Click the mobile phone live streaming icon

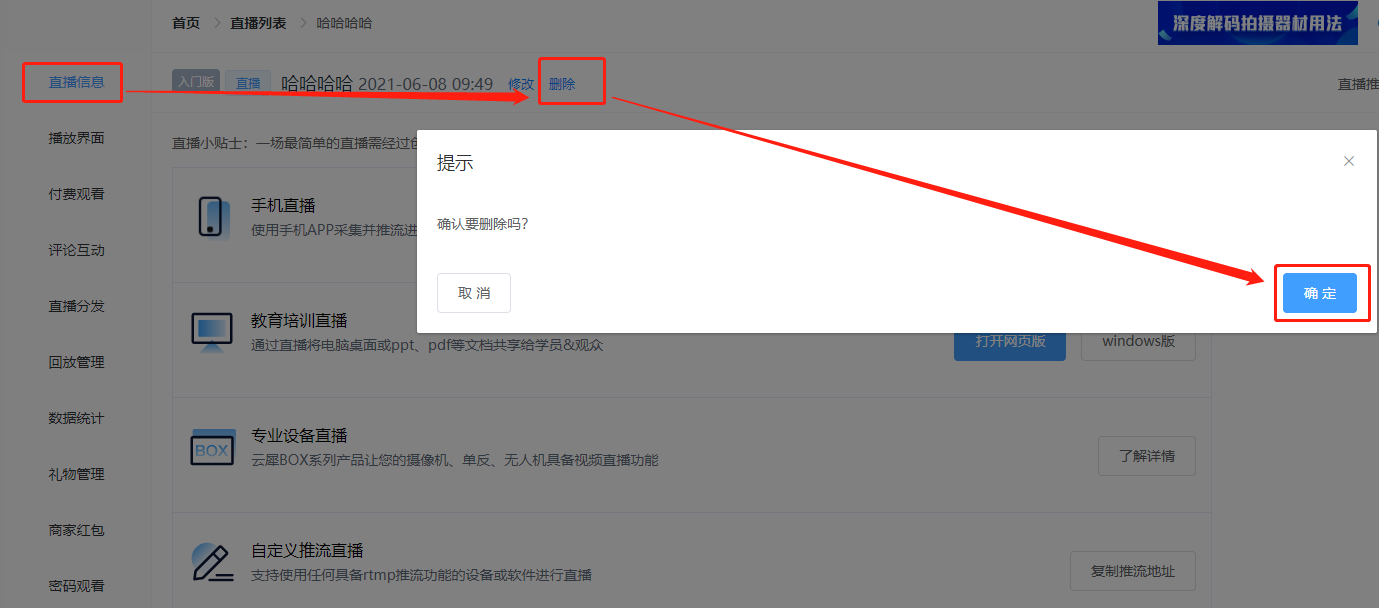211,217
